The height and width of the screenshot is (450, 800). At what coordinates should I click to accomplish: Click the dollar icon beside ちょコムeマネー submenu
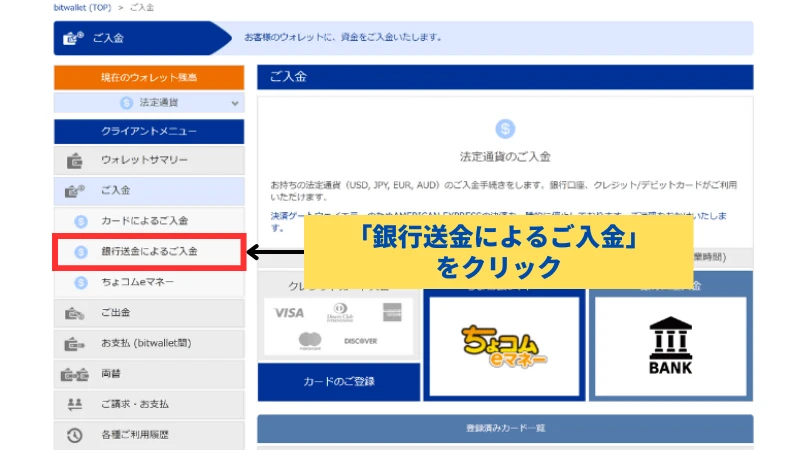point(81,283)
